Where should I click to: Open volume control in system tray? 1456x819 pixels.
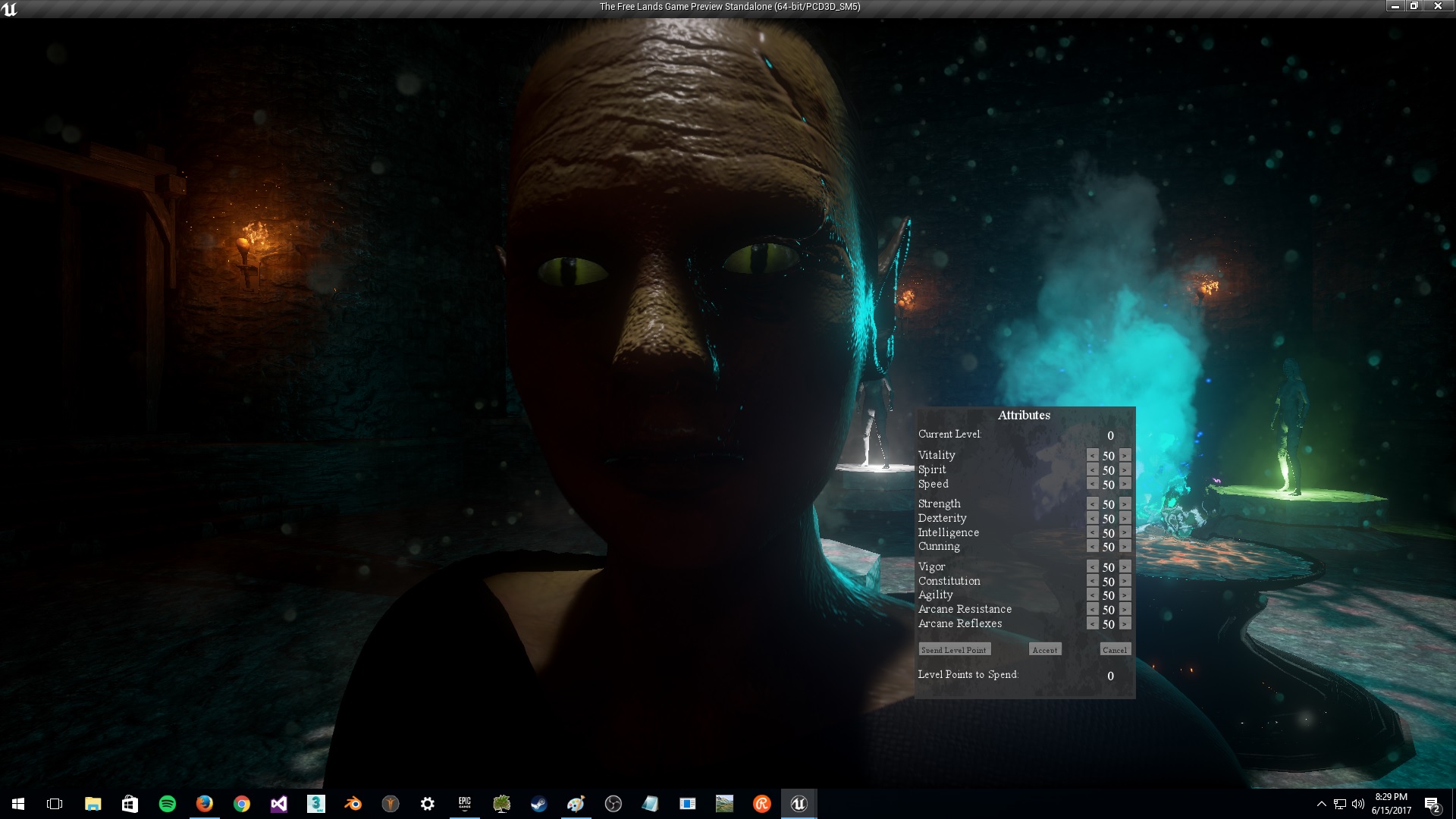1357,804
